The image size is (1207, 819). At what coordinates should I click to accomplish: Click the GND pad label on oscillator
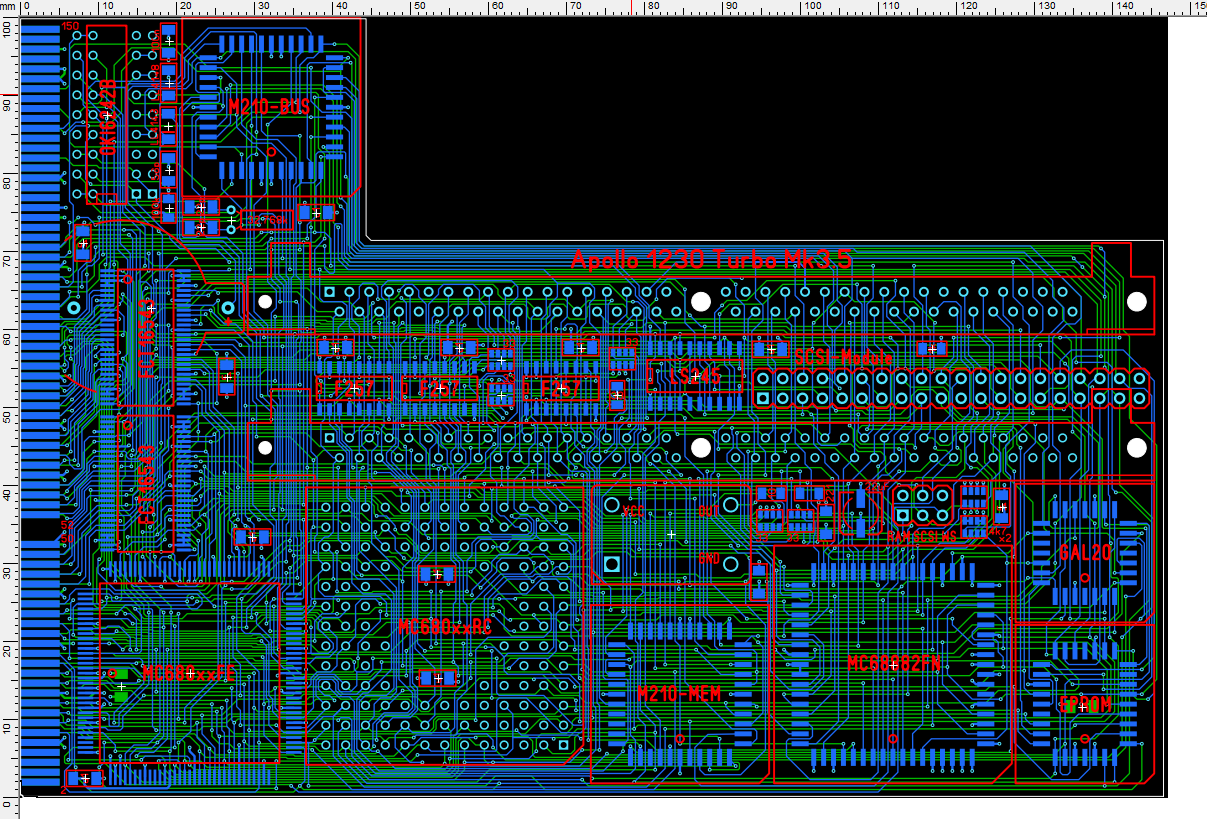click(x=709, y=558)
